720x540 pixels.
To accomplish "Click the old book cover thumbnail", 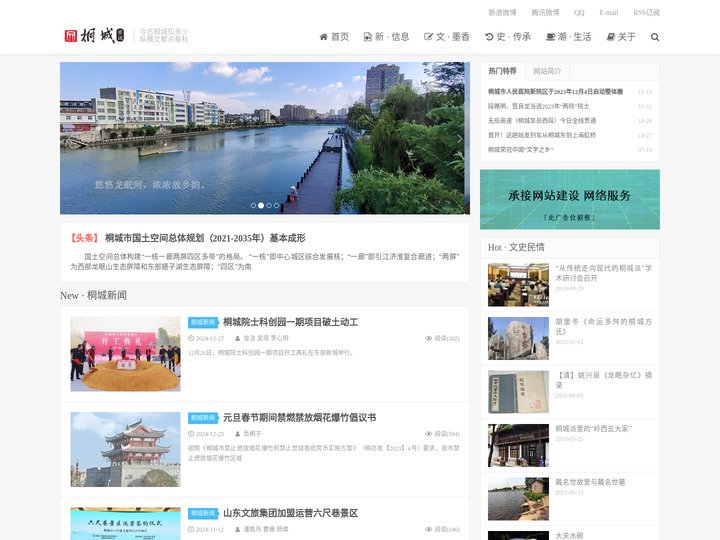I will (518, 392).
